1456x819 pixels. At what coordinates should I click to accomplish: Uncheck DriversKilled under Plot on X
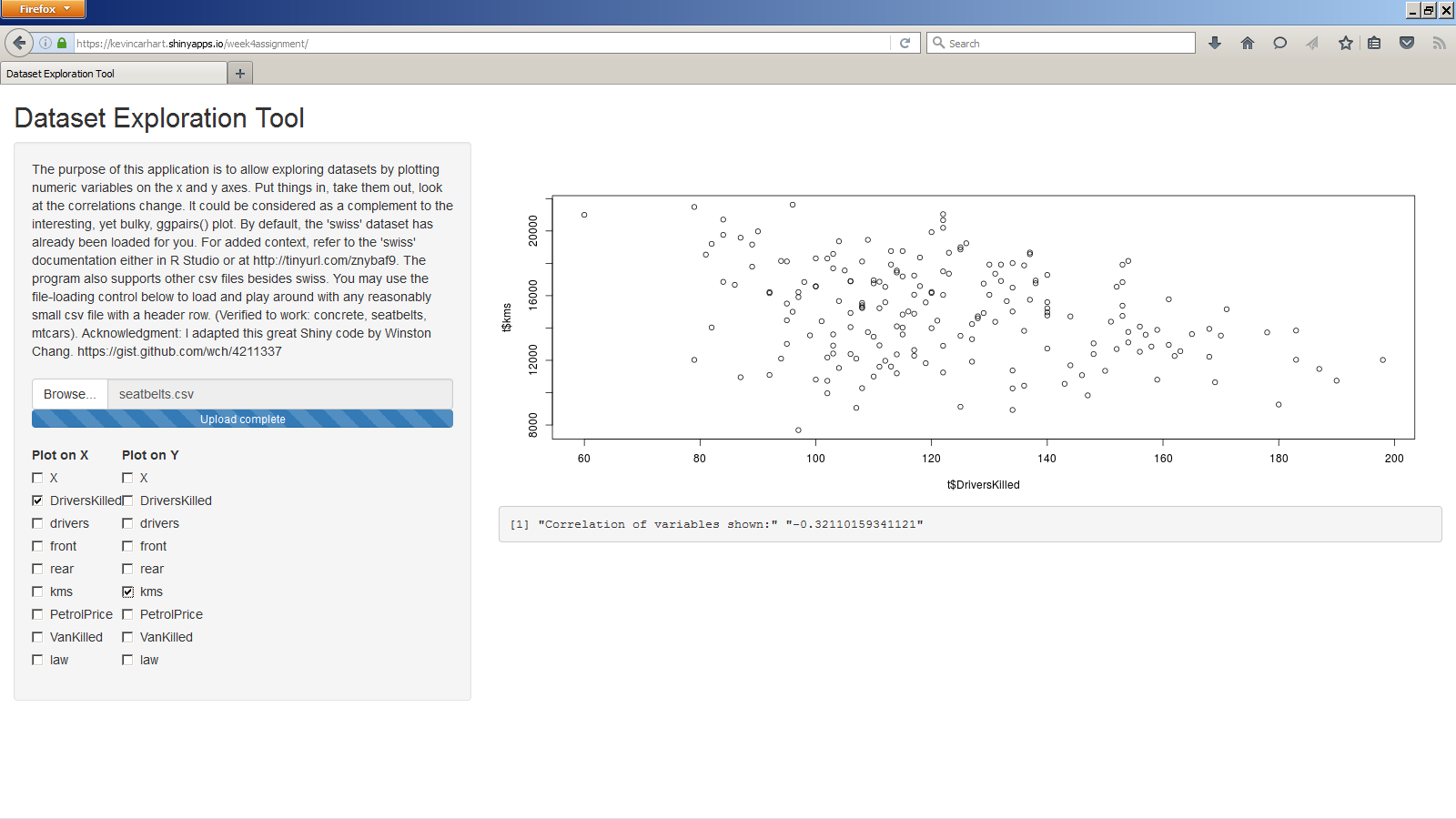click(37, 500)
